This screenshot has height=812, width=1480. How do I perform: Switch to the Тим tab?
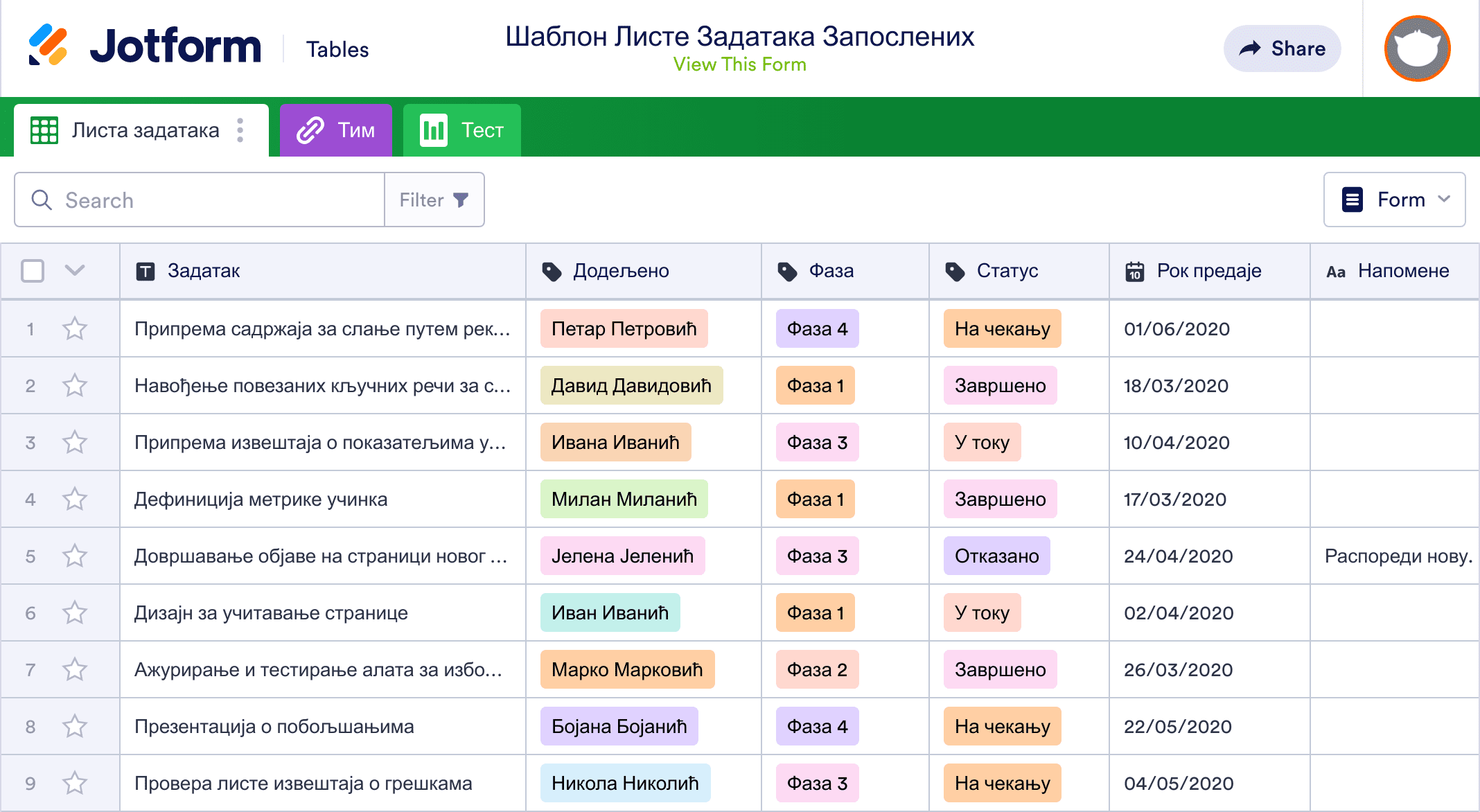(336, 130)
